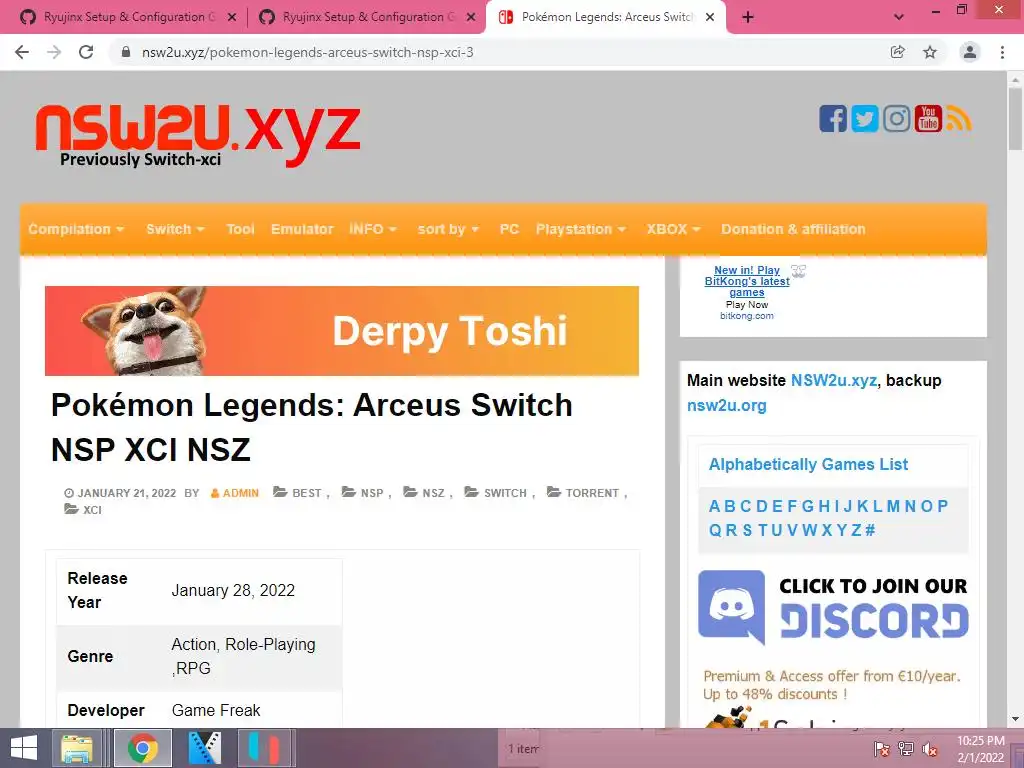Open the blue film editor taskbar icon

205,748
